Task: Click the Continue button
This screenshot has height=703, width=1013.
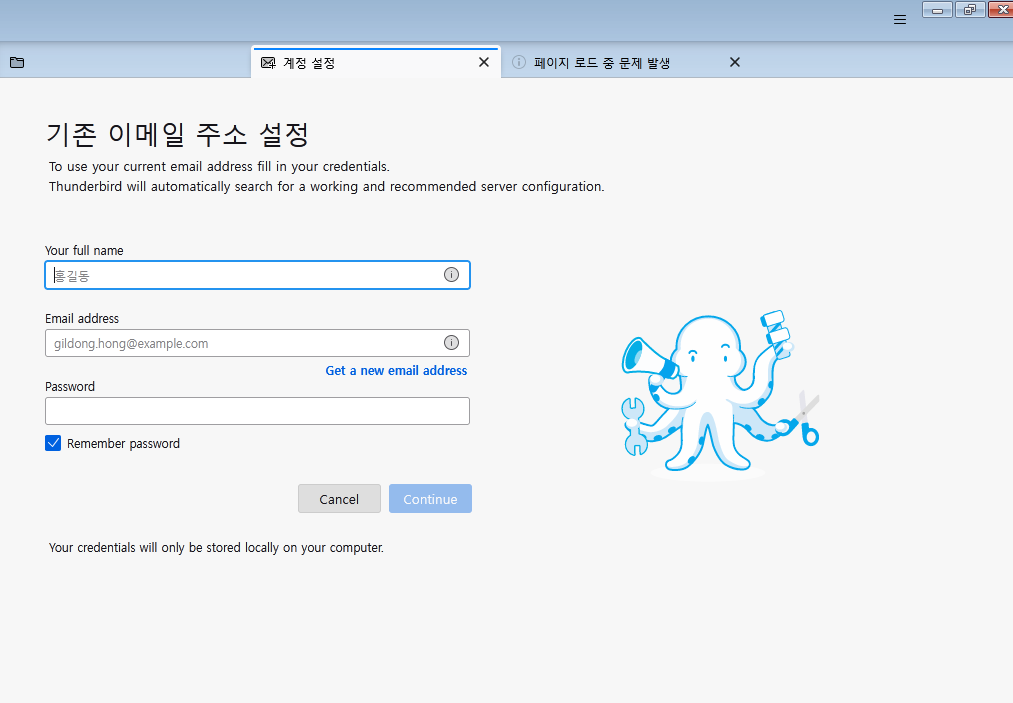Action: pos(430,499)
